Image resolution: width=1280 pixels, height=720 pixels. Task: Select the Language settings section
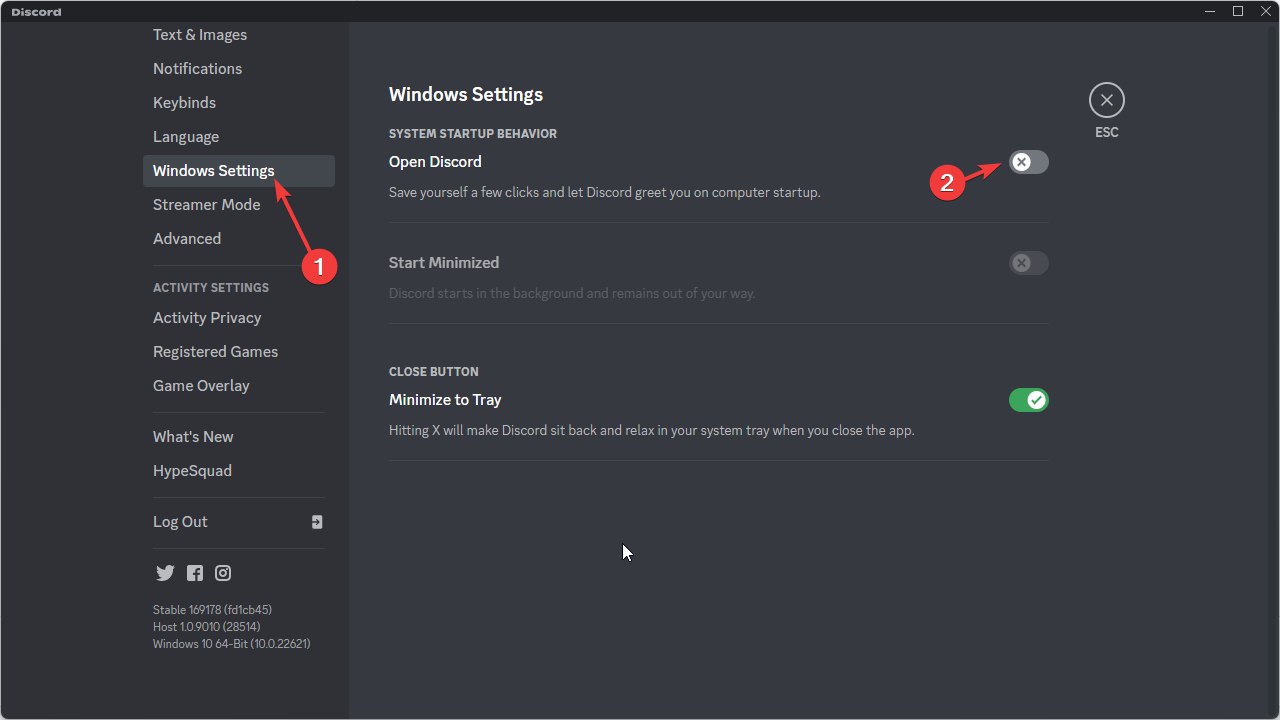tap(186, 136)
